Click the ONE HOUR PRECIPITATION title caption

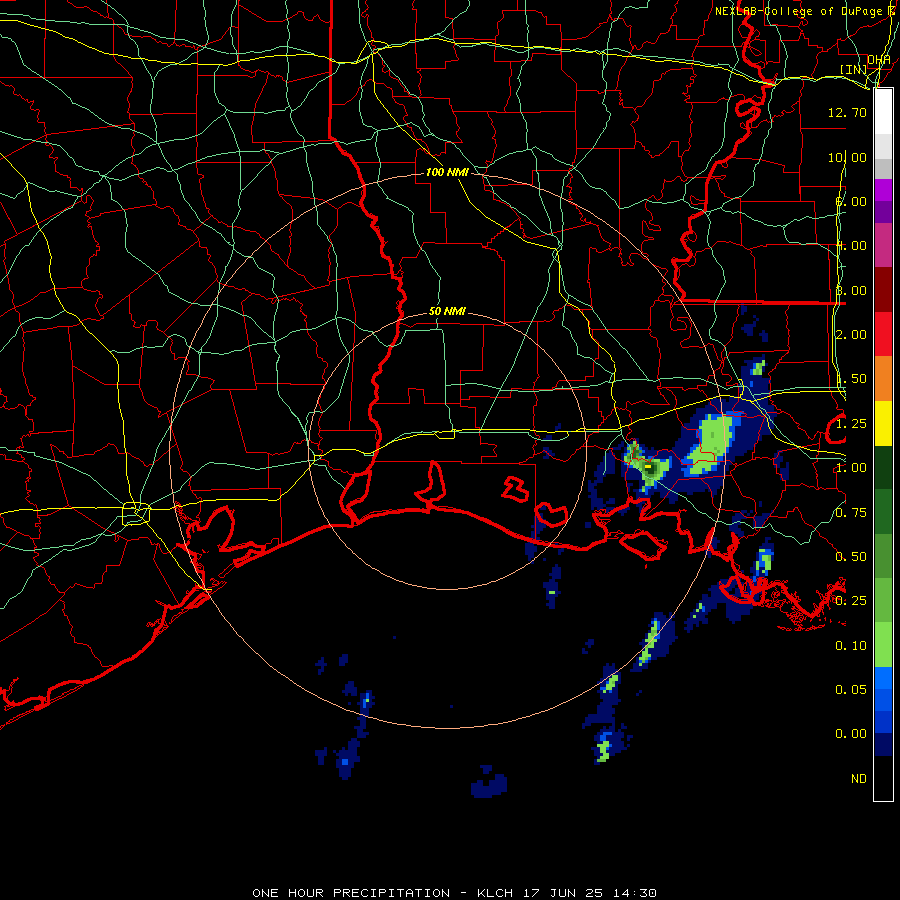[454, 893]
